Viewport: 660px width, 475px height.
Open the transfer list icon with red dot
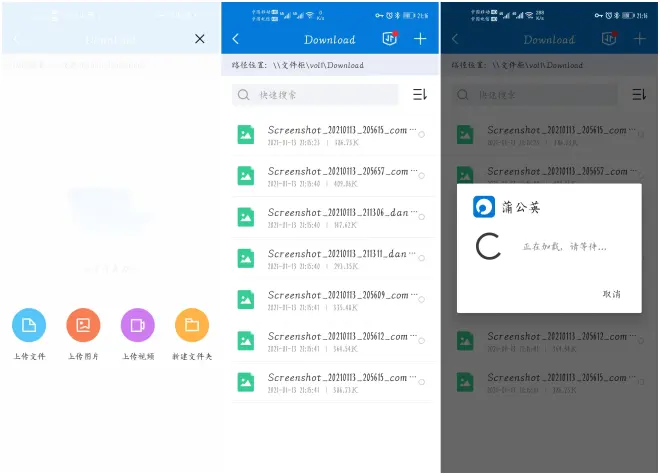(x=390, y=38)
